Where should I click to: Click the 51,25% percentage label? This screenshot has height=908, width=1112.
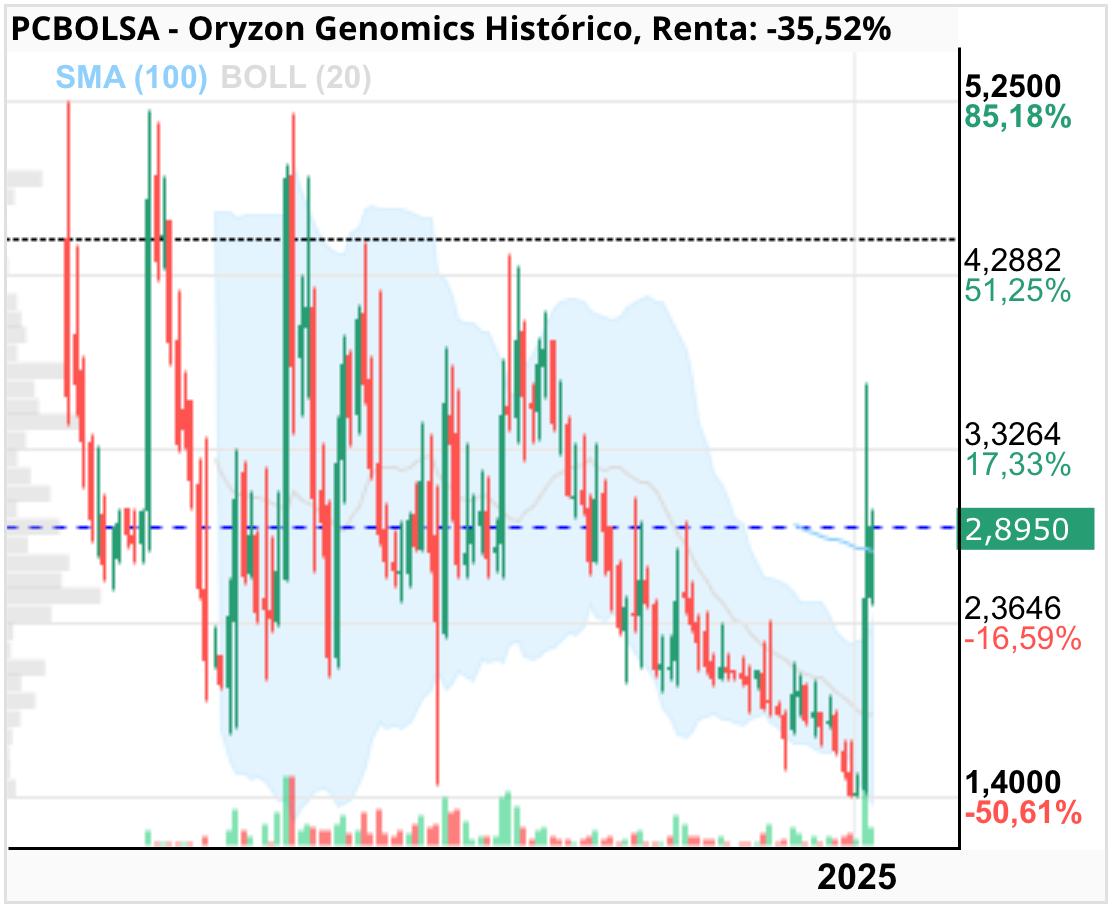point(1018,291)
